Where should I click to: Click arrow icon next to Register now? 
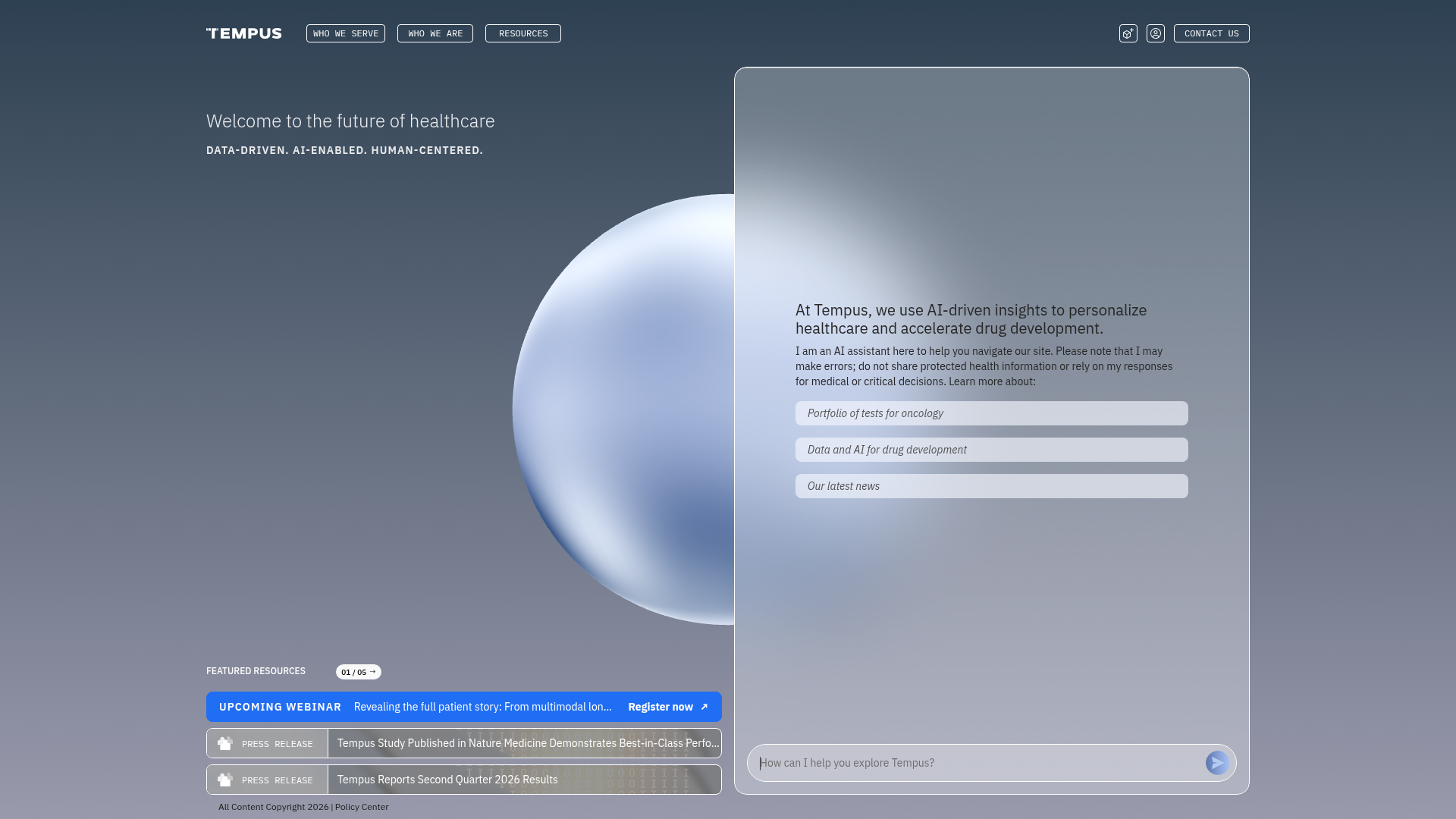pos(704,707)
